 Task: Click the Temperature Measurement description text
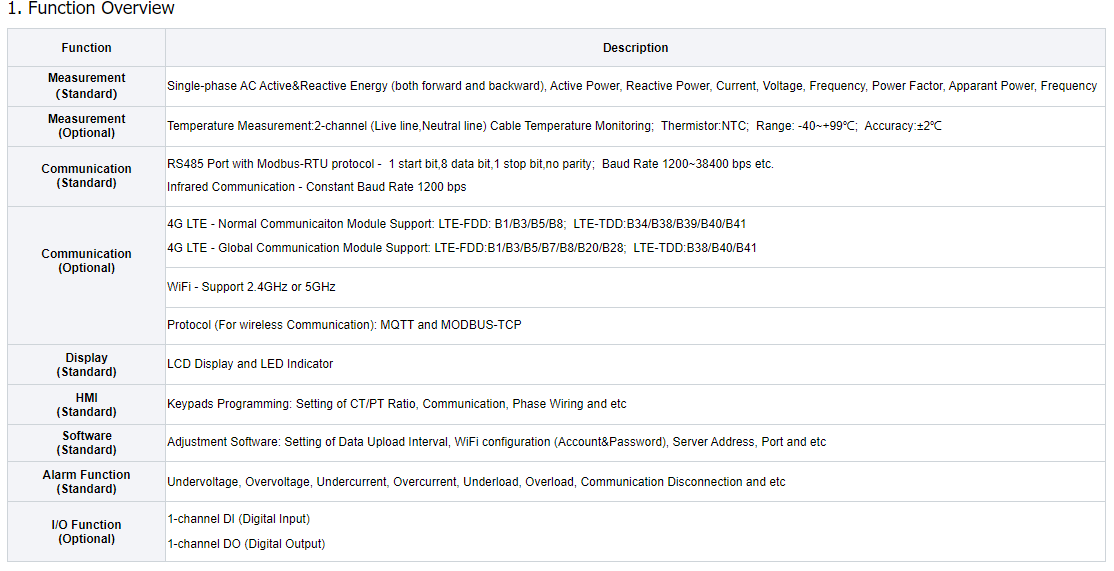[554, 126]
